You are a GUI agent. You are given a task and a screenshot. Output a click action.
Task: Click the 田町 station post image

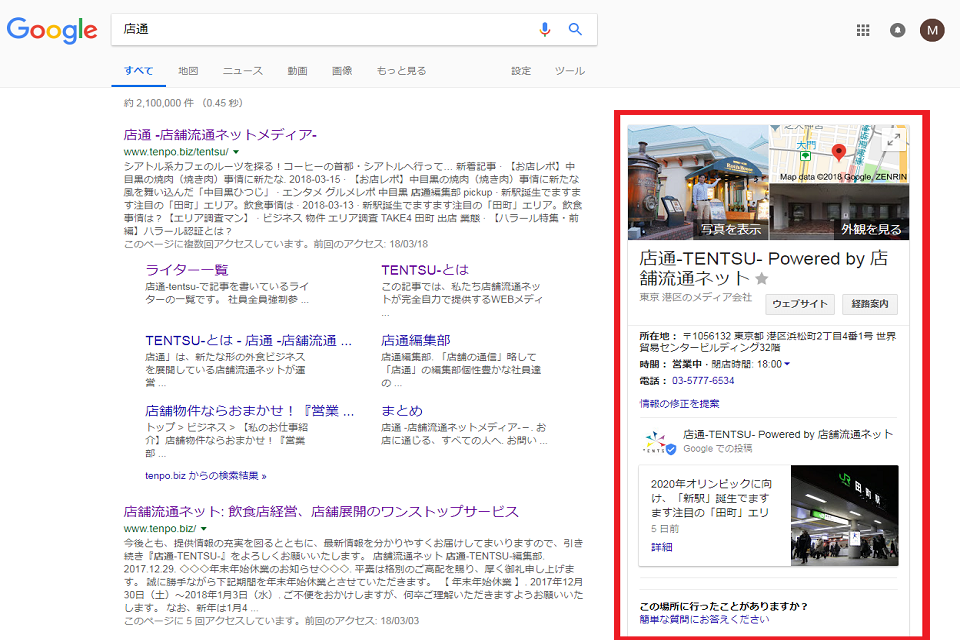coord(844,515)
